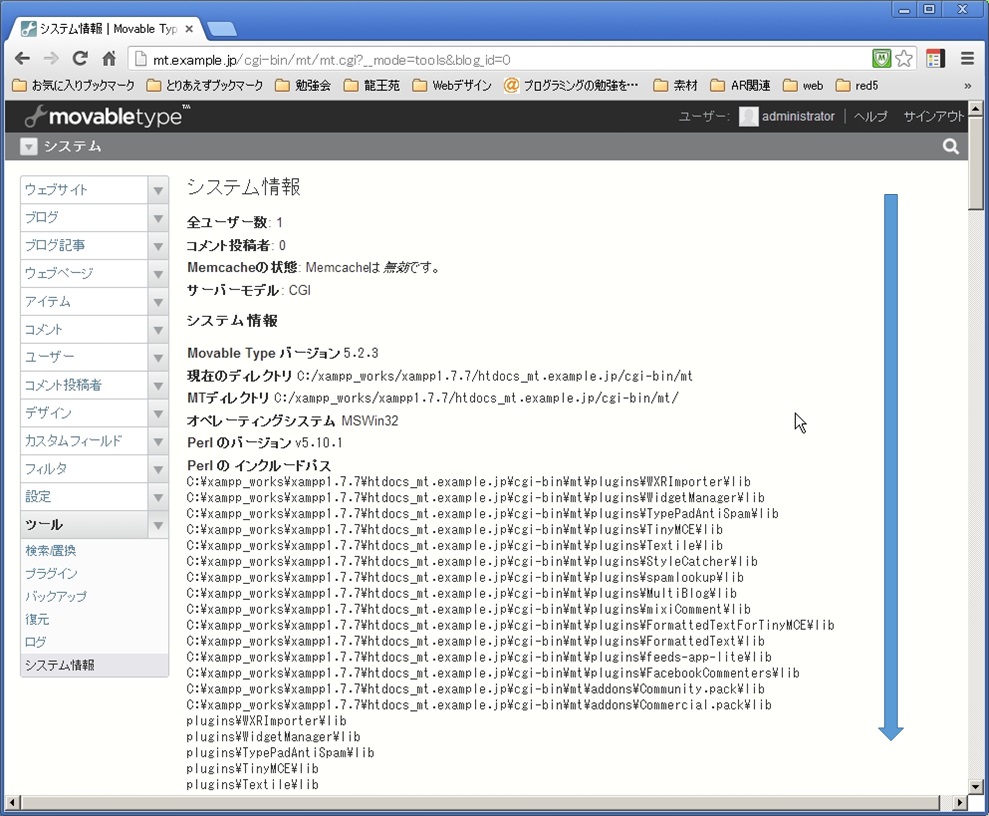Open the アイテム sidebar menu

(x=85, y=301)
